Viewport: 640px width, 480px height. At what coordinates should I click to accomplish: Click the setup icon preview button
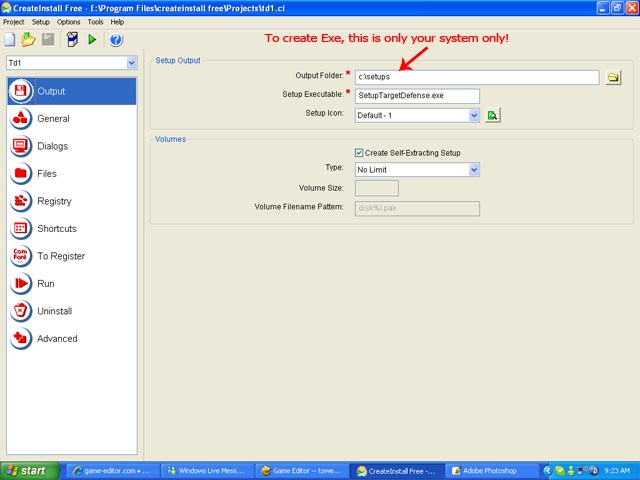tap(493, 116)
